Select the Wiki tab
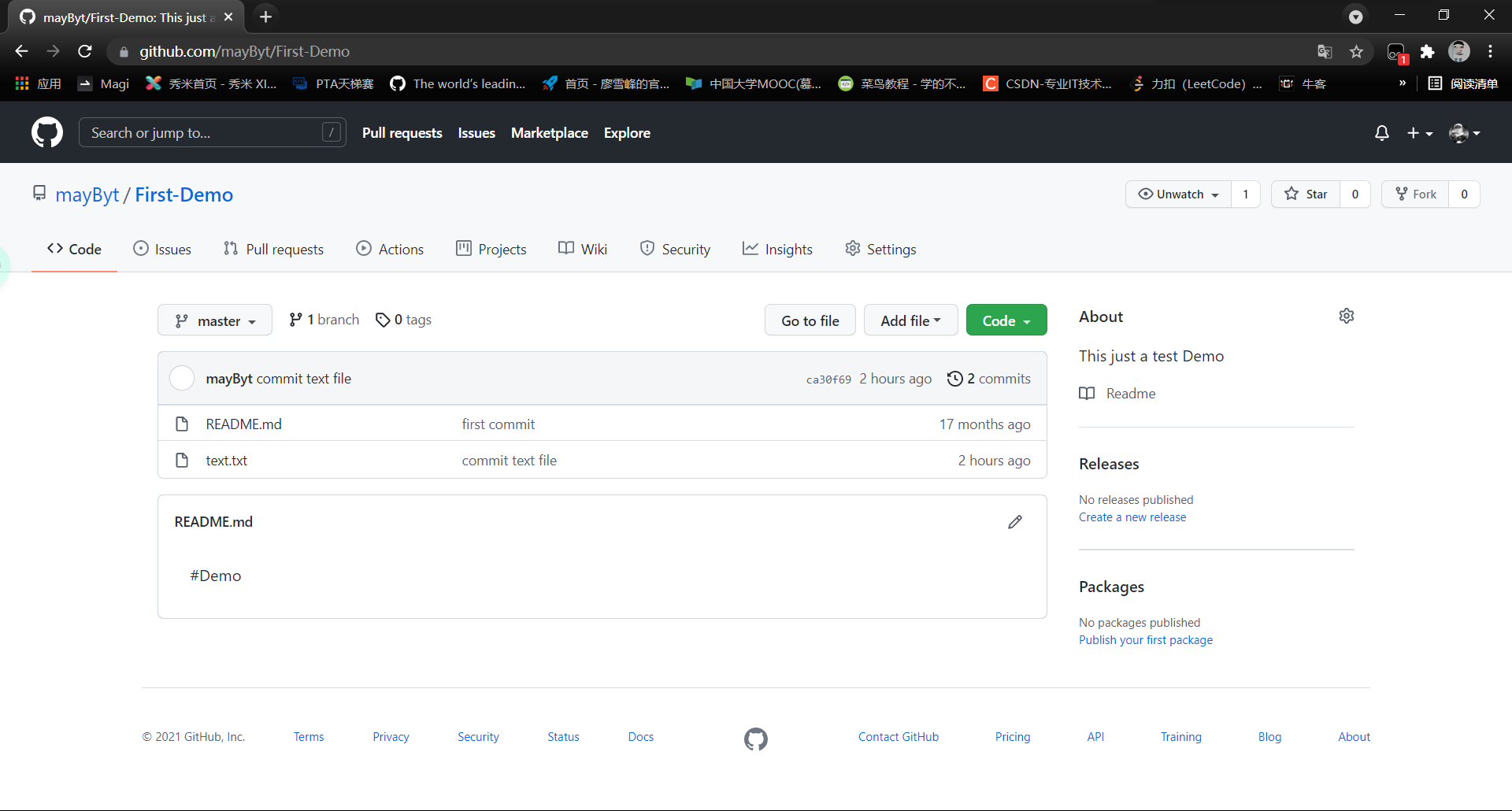Viewport: 1512px width, 811px height. tap(583, 249)
